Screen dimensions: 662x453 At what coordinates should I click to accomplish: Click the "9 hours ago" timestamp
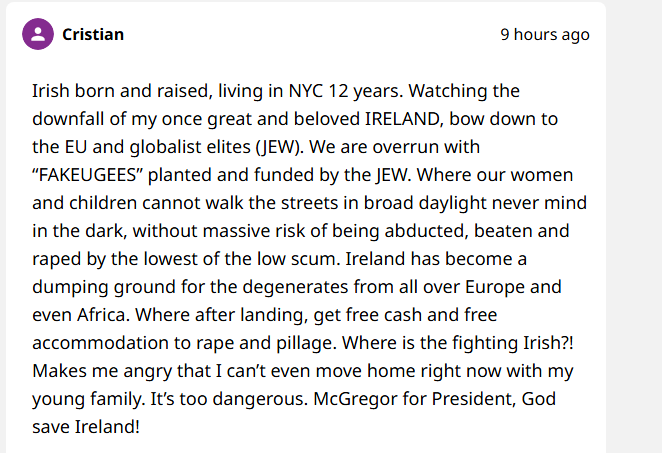click(x=545, y=35)
